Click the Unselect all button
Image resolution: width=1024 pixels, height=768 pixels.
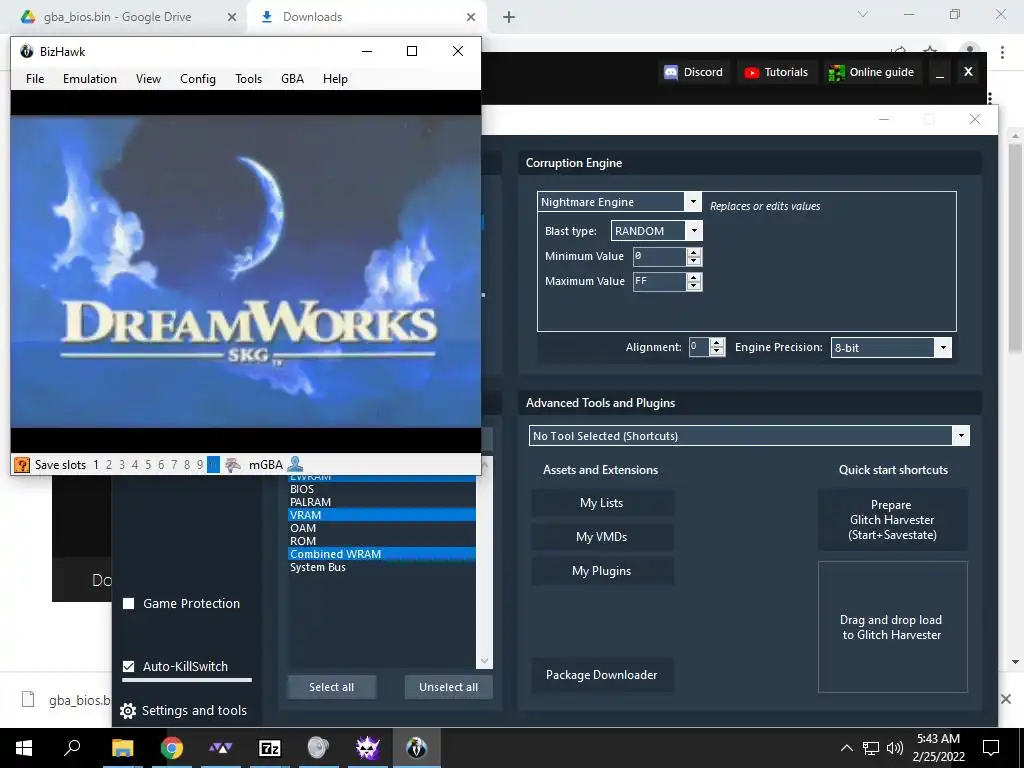point(449,687)
